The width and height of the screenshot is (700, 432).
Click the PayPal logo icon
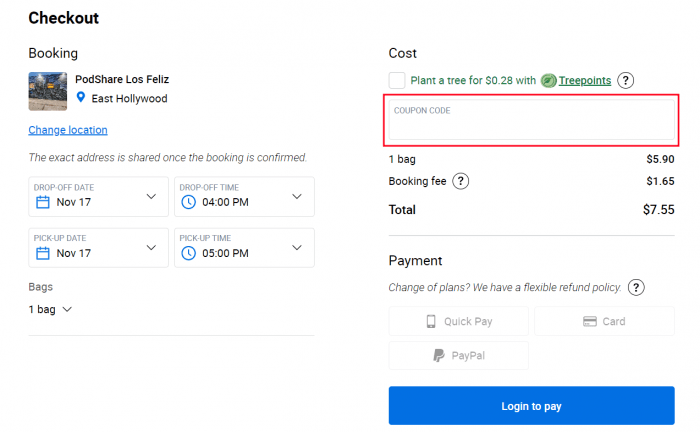pyautogui.click(x=439, y=356)
